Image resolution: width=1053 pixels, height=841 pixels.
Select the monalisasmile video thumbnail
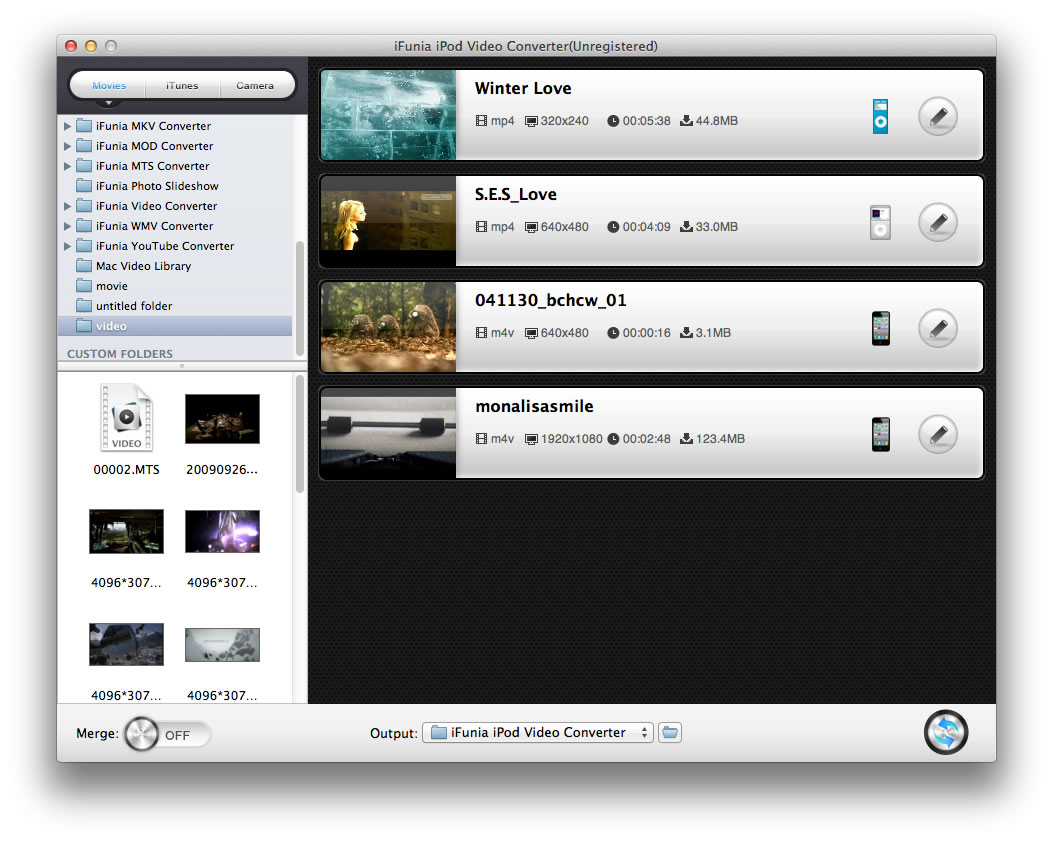[388, 433]
